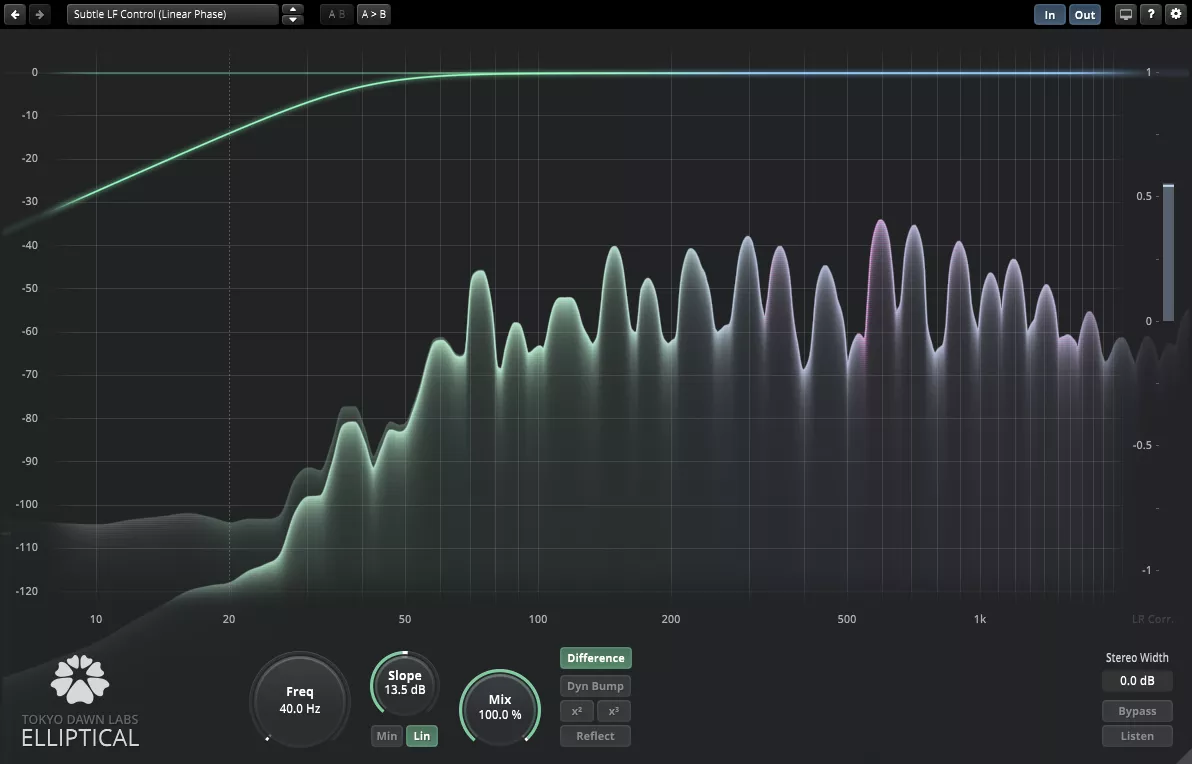Click the redo arrow icon
1192x764 pixels.
click(x=40, y=15)
